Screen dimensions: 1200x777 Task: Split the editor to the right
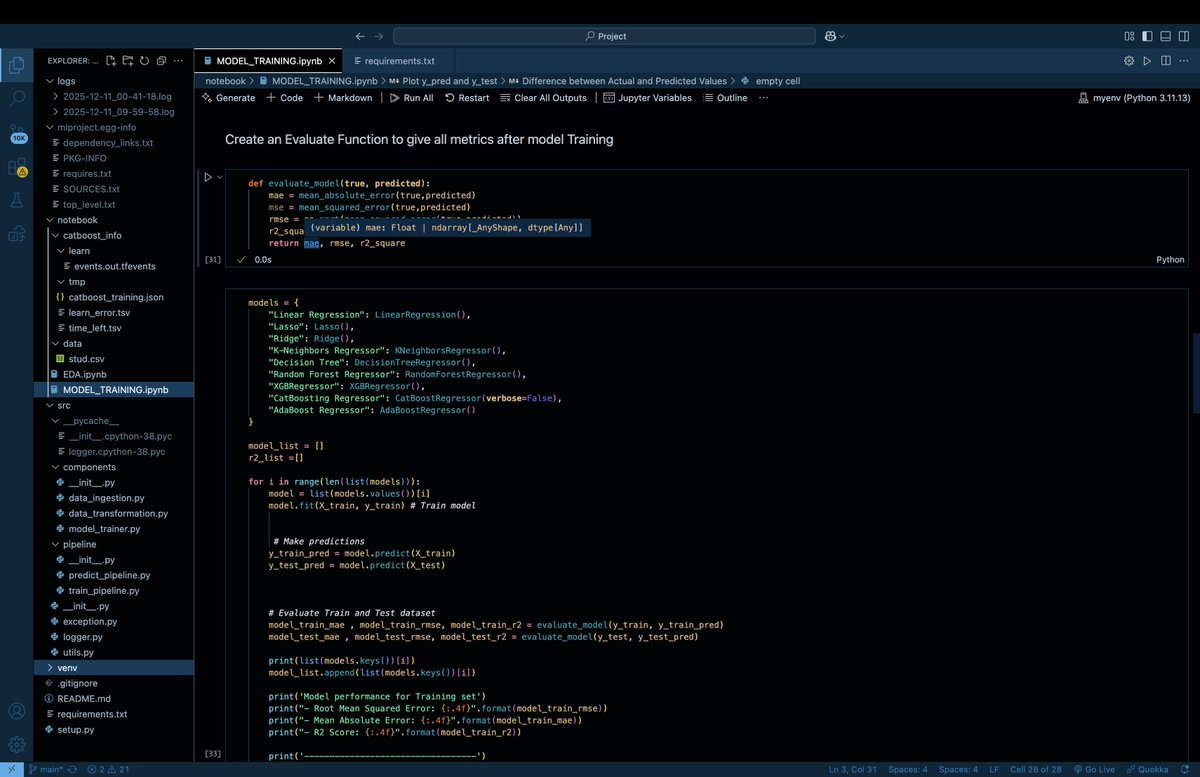tap(1164, 61)
